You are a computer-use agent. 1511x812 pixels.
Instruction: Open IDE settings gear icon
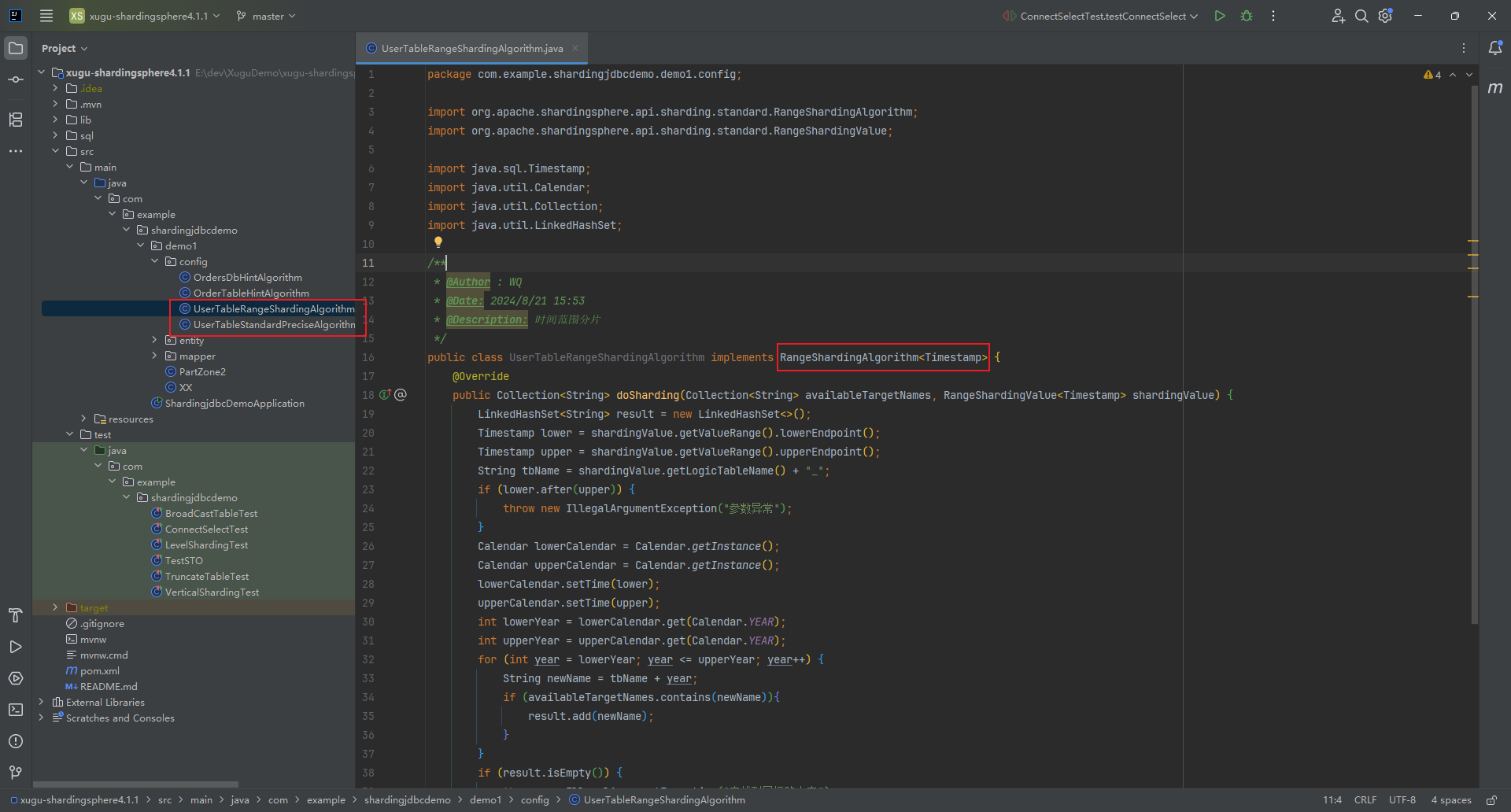[1386, 16]
